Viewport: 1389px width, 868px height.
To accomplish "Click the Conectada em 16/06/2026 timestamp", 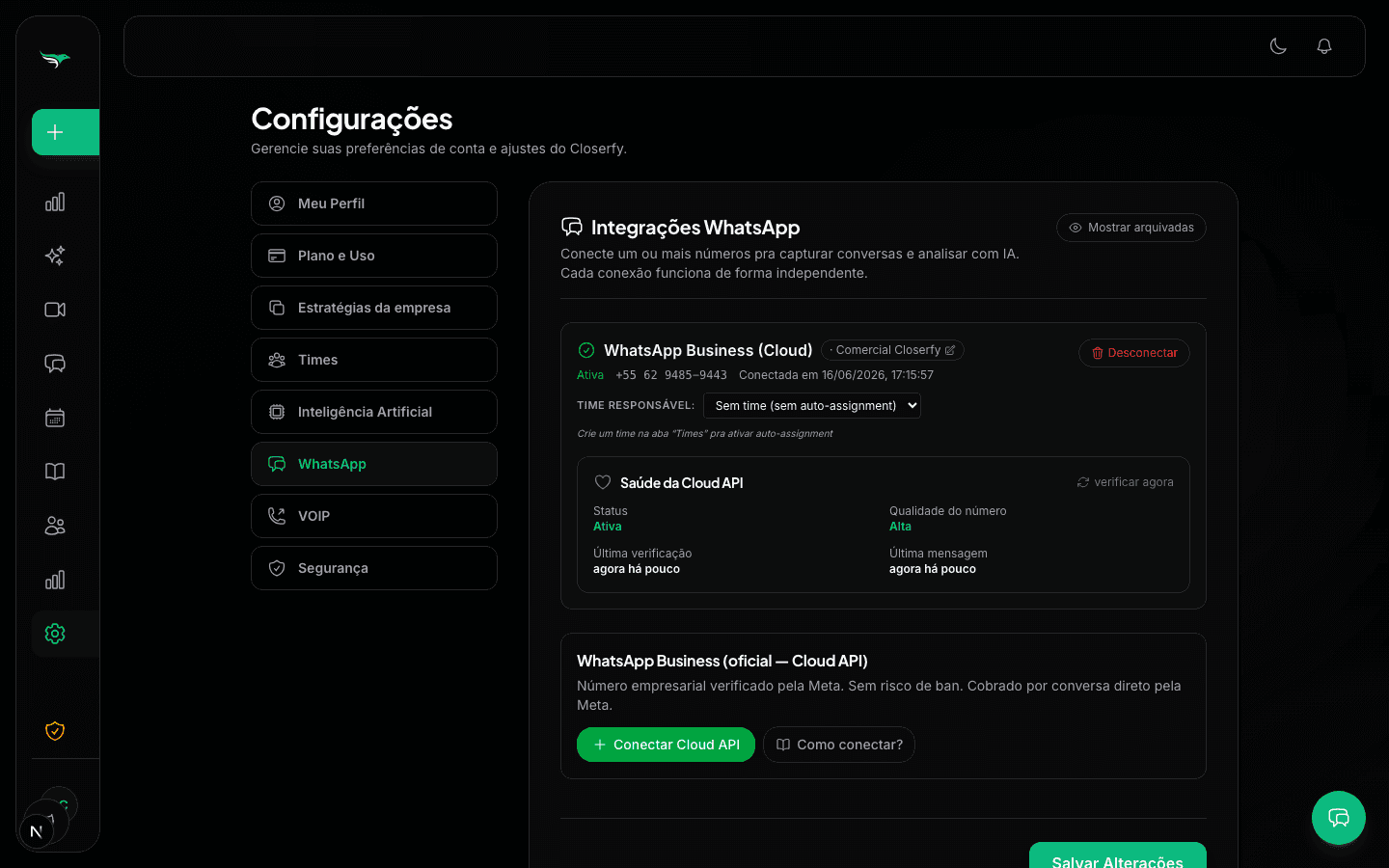I will [x=836, y=375].
